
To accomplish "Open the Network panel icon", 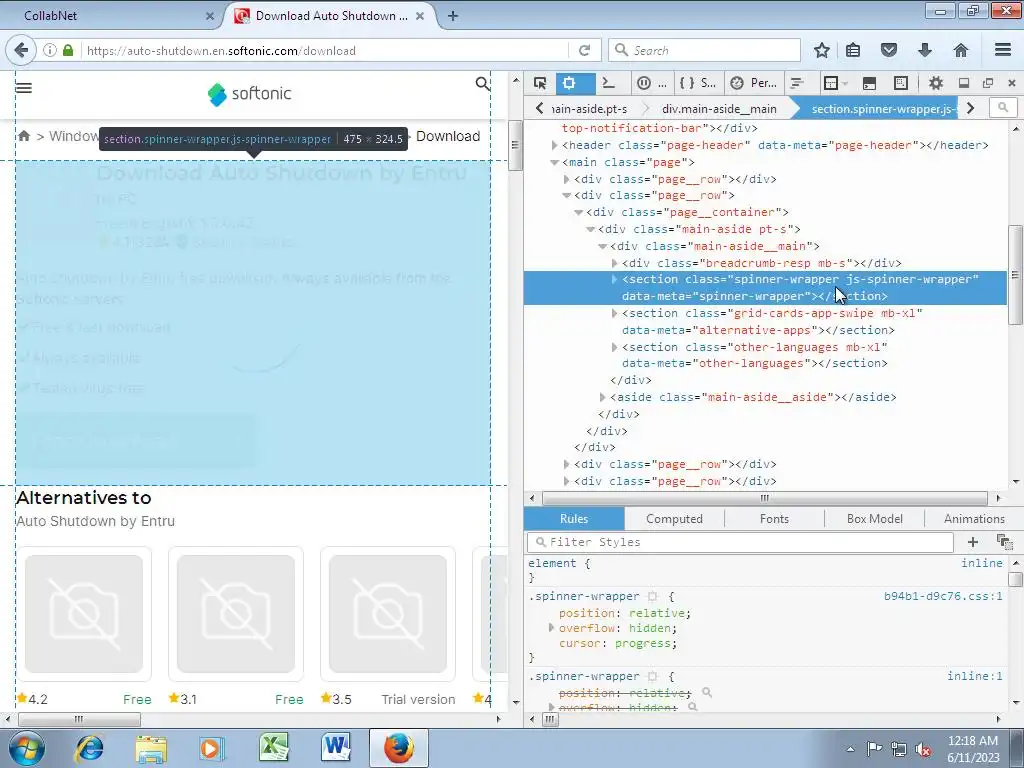I will [x=796, y=83].
